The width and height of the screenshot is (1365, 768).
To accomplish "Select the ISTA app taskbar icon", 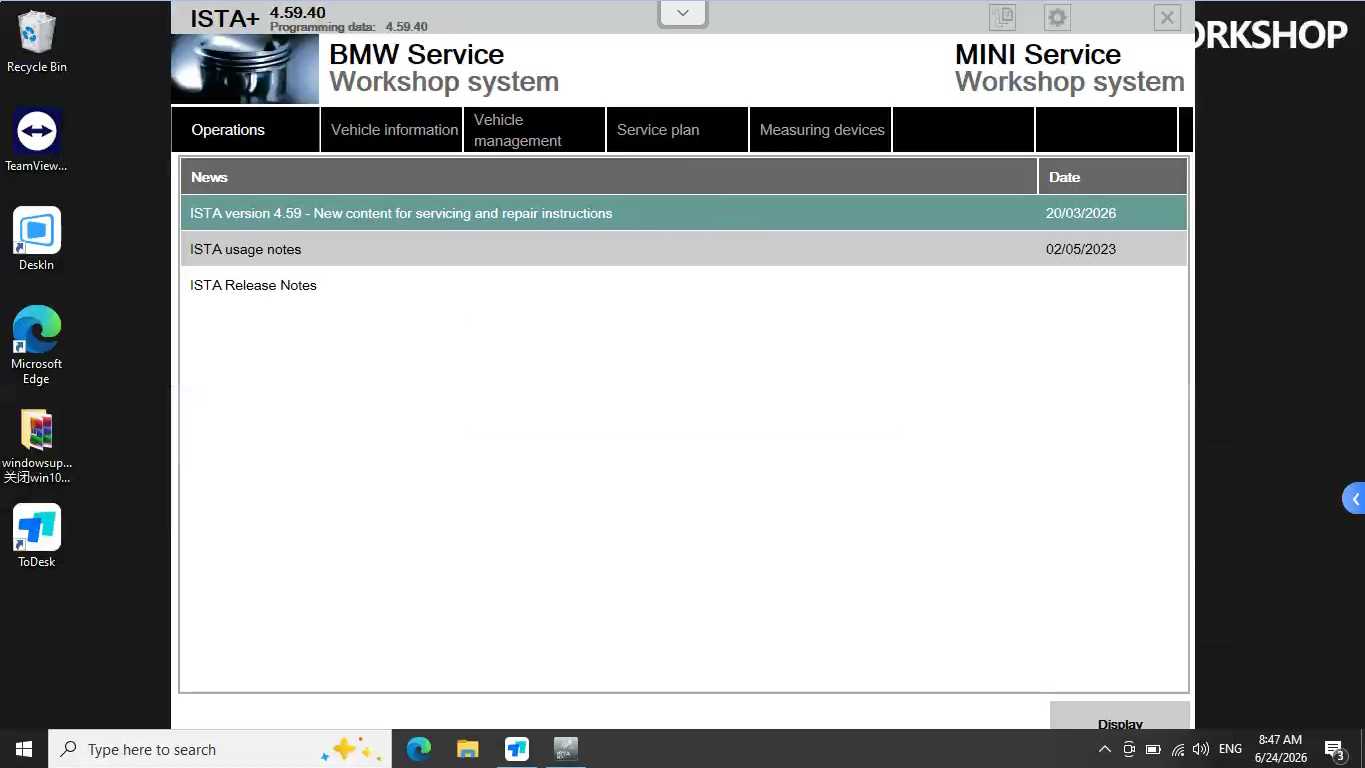I will (x=566, y=749).
